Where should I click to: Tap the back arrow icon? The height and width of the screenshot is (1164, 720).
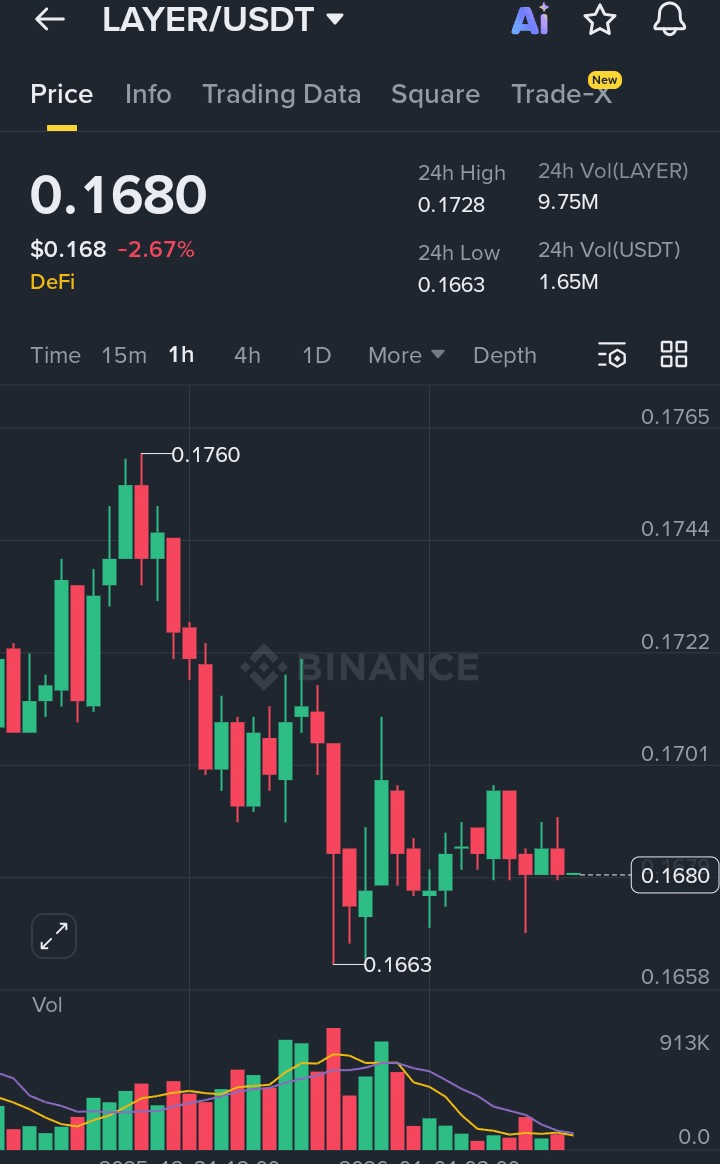click(49, 19)
